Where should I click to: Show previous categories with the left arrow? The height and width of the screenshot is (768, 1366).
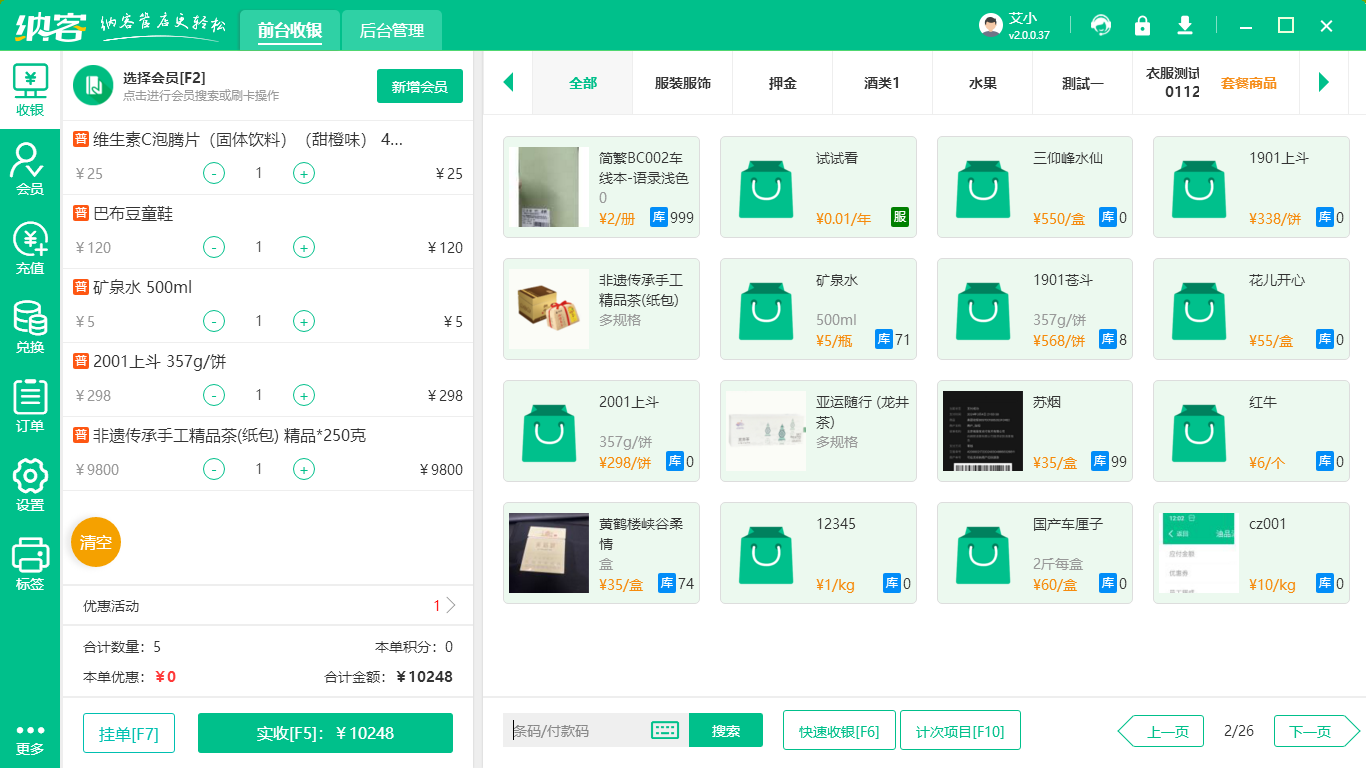tap(508, 82)
